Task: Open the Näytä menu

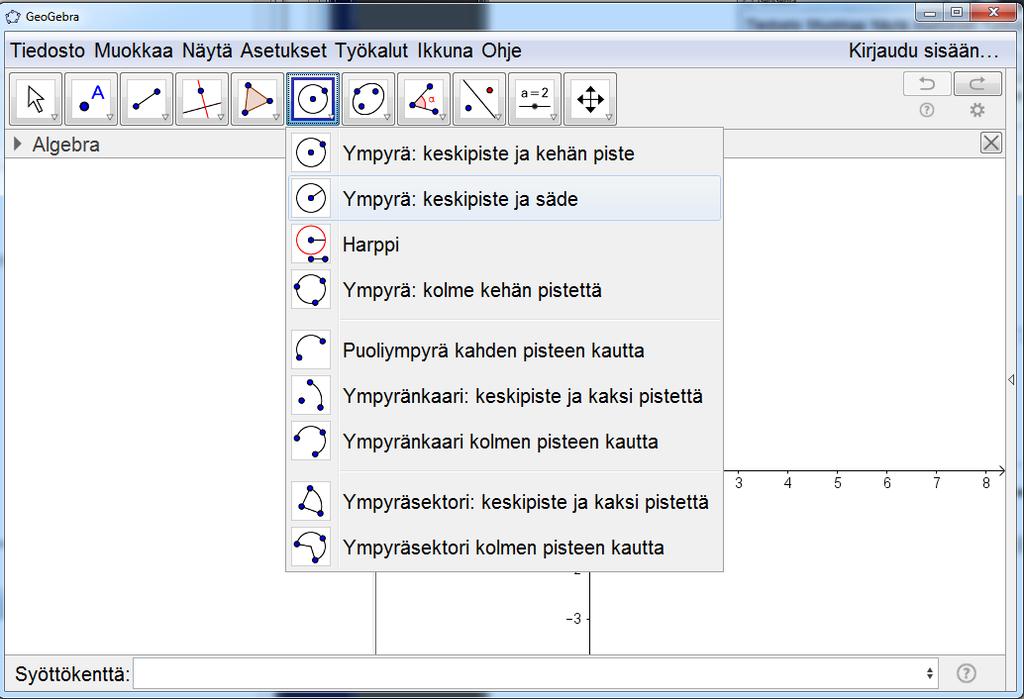Action: 207,50
